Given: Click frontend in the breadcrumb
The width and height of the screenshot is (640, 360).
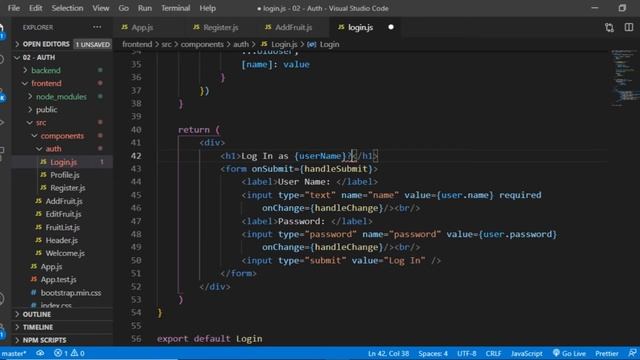Looking at the screenshot, I should [137, 44].
